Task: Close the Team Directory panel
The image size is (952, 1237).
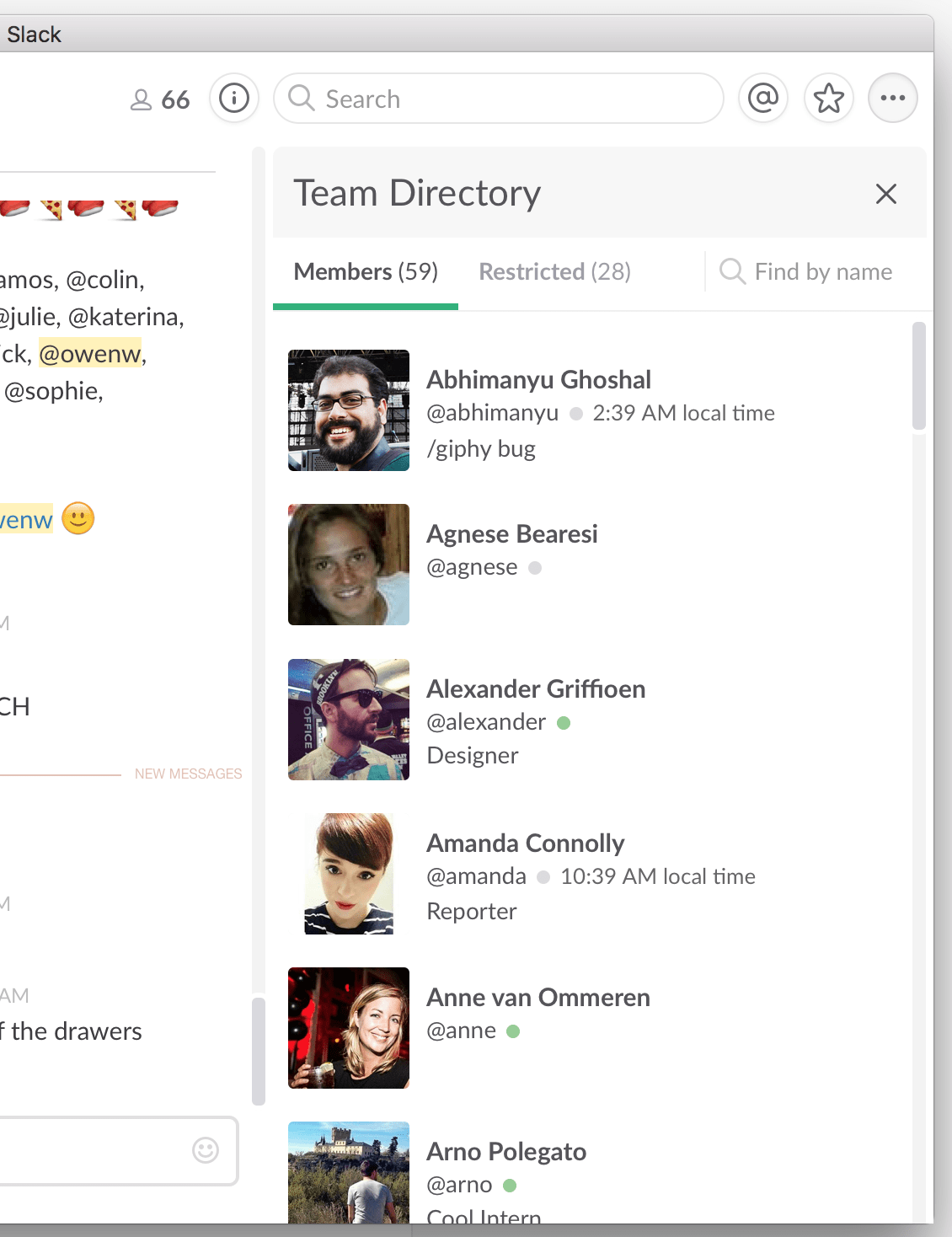Action: (885, 194)
